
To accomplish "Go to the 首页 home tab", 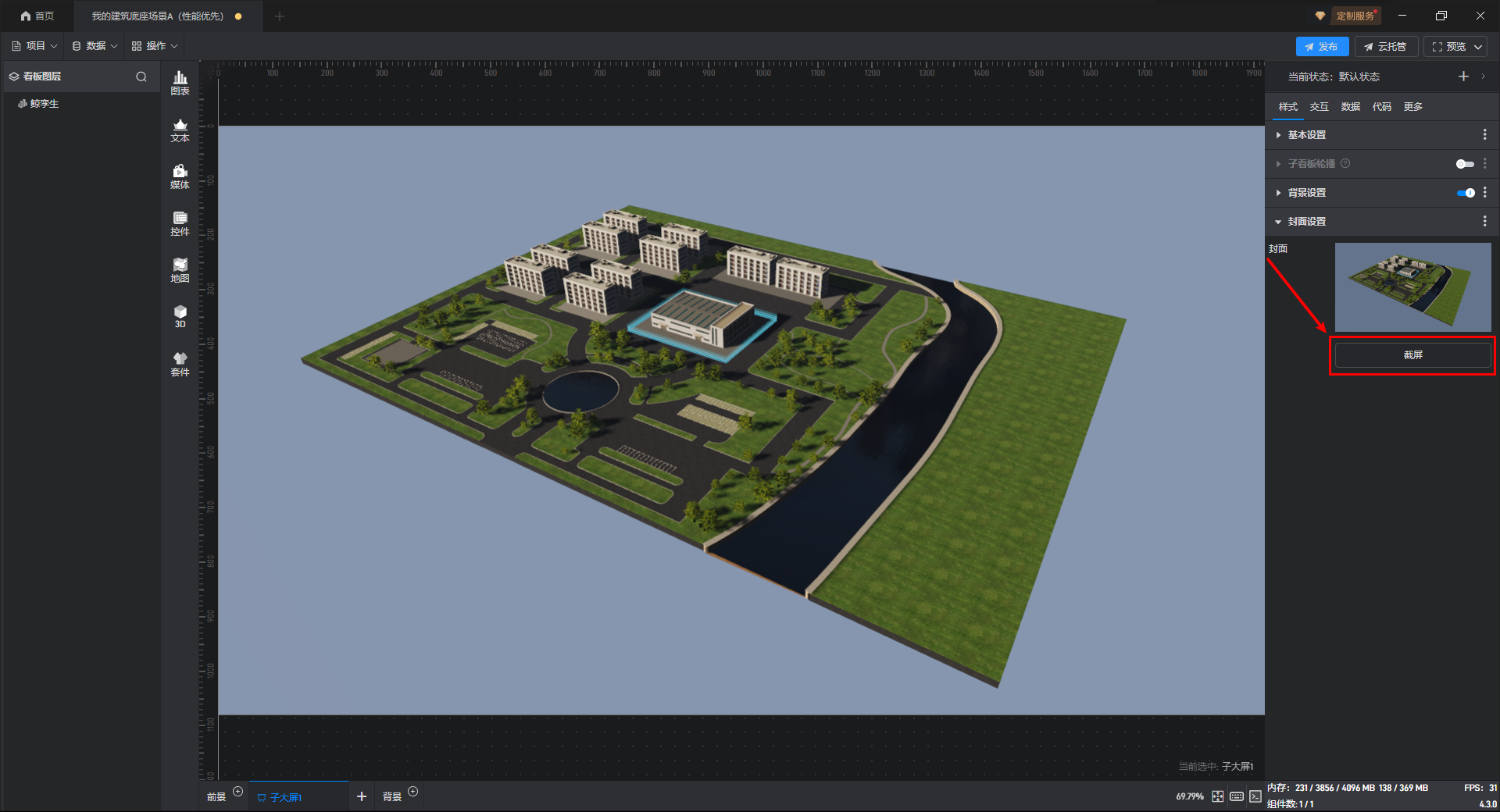I will [x=37, y=16].
